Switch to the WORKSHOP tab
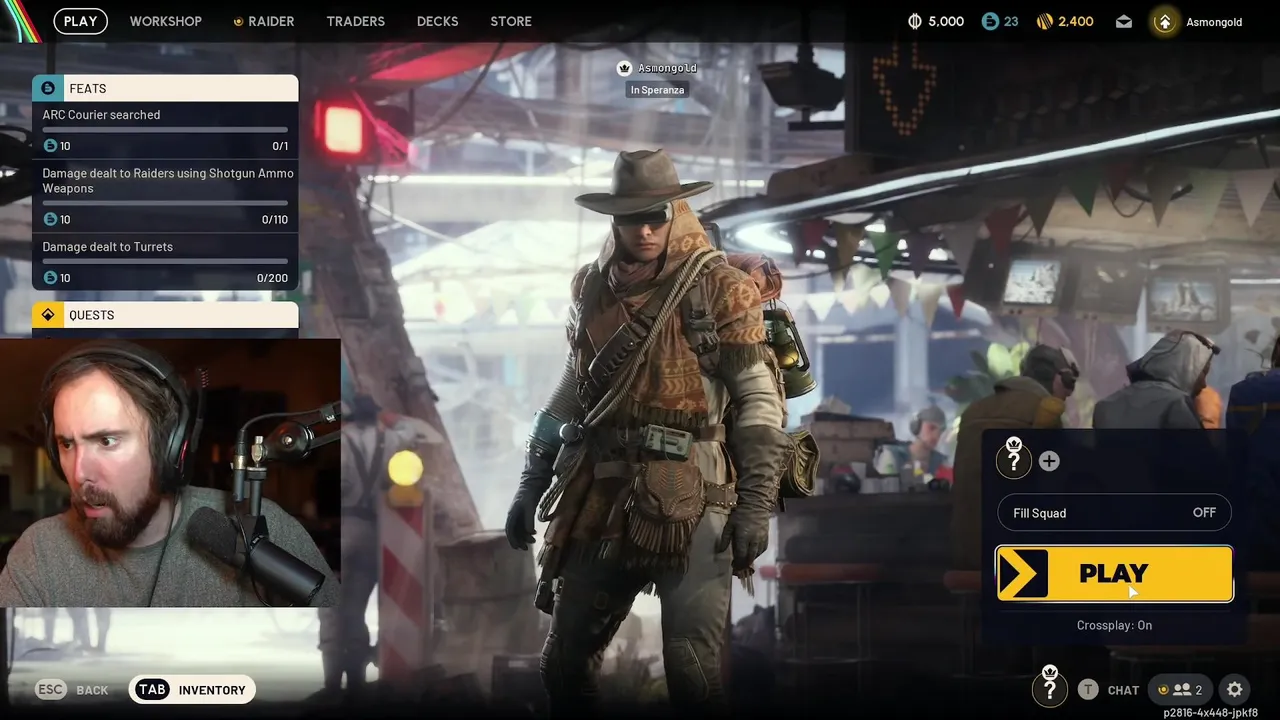This screenshot has width=1280, height=720. 165,21
